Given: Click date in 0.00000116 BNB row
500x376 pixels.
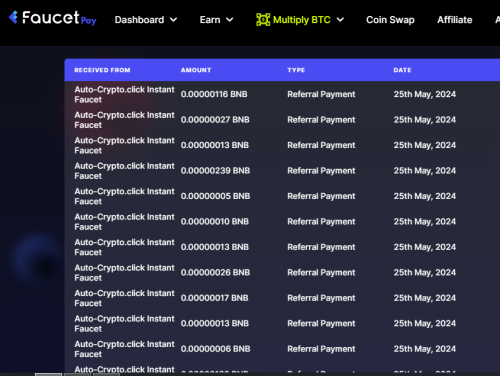Looking at the screenshot, I should (x=425, y=94).
